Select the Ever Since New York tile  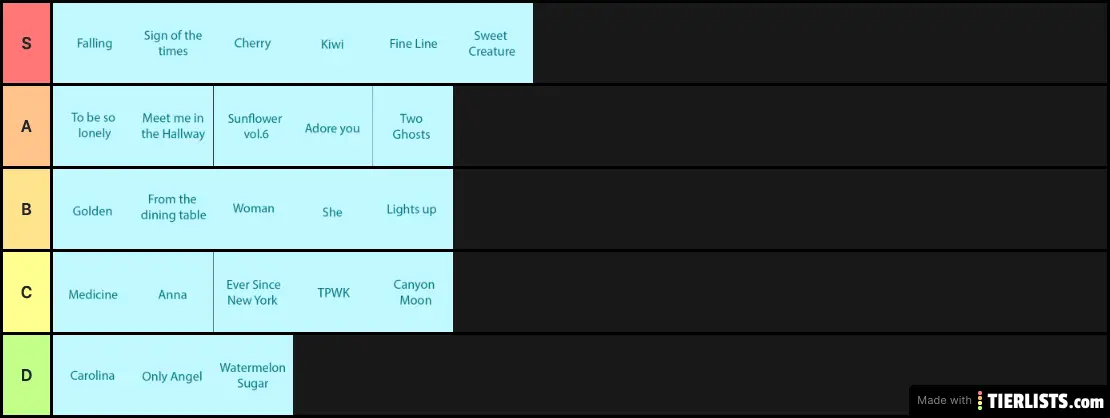point(254,292)
